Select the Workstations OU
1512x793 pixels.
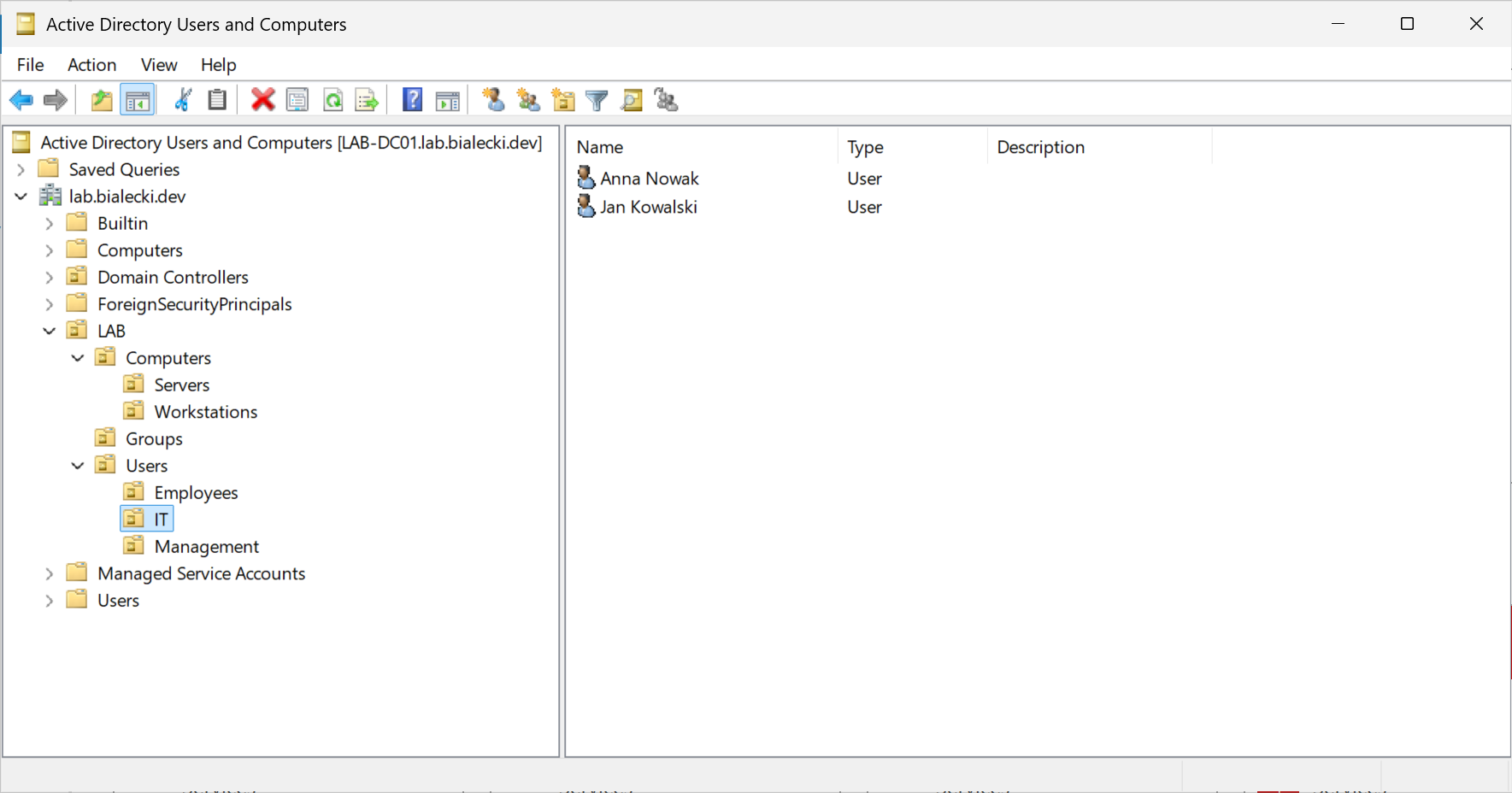pyautogui.click(x=205, y=412)
